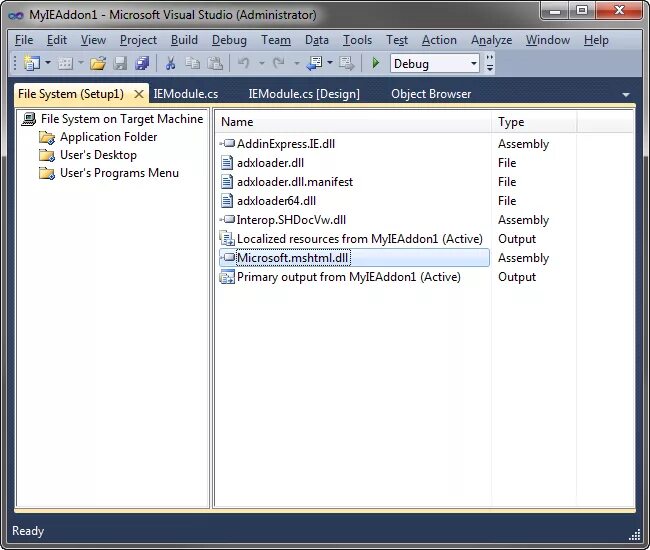Image resolution: width=650 pixels, height=550 pixels.
Task: Open the Redo history dropdown arrow
Action: click(x=296, y=63)
